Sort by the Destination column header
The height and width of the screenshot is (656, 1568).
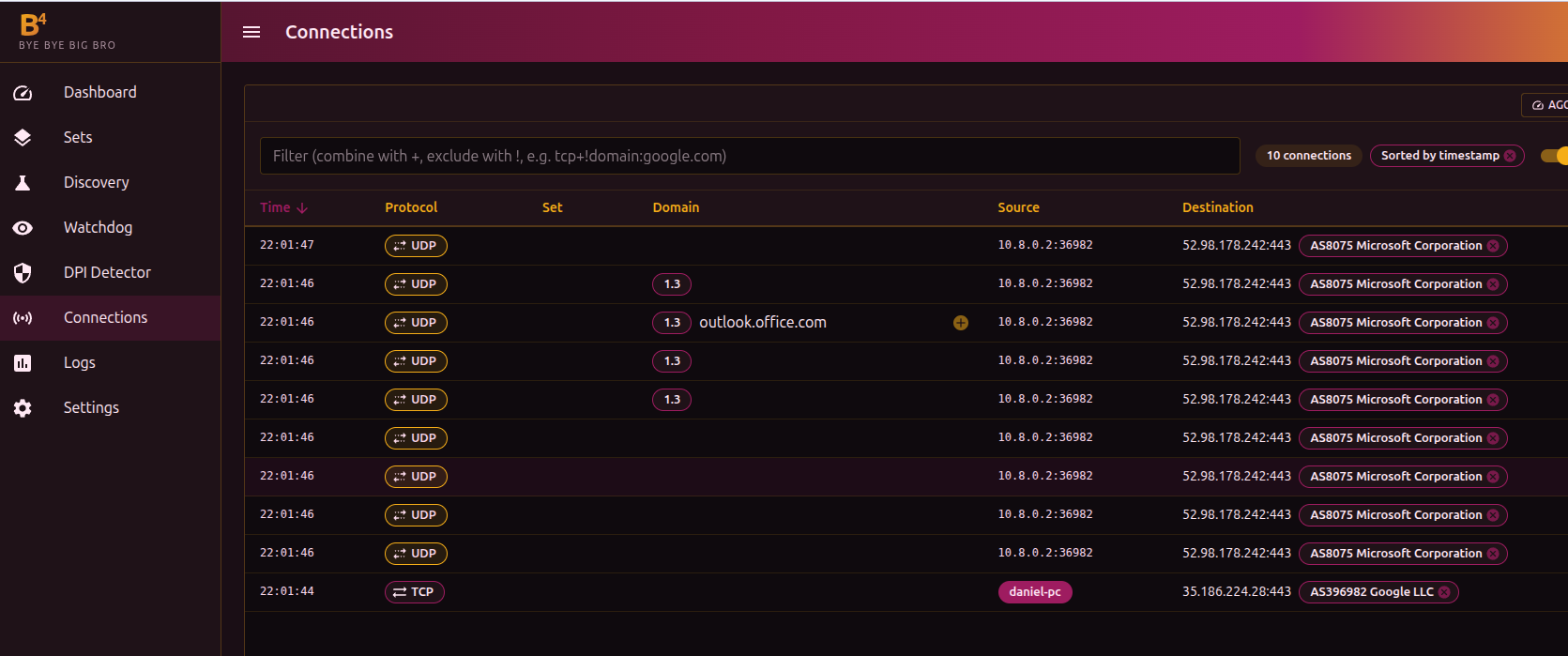(x=1217, y=207)
